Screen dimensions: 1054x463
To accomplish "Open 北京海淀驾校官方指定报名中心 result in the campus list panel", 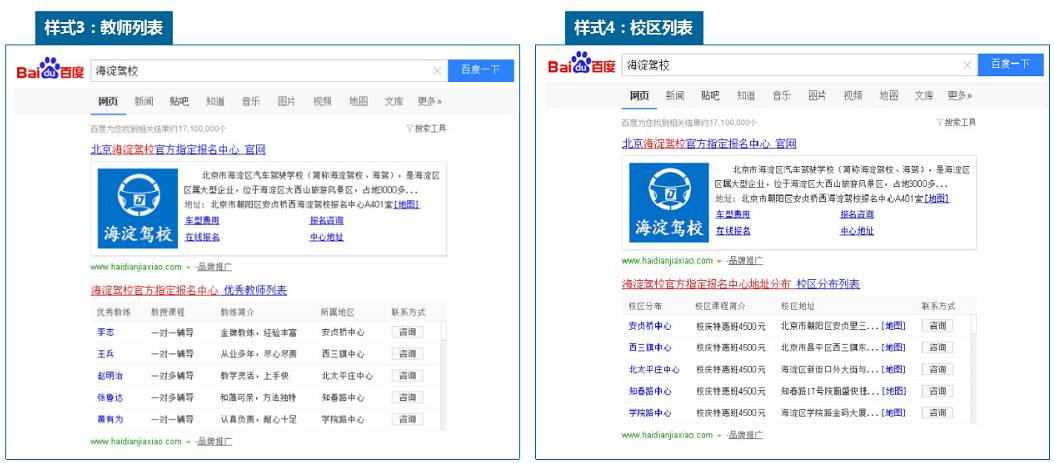I will 709,143.
